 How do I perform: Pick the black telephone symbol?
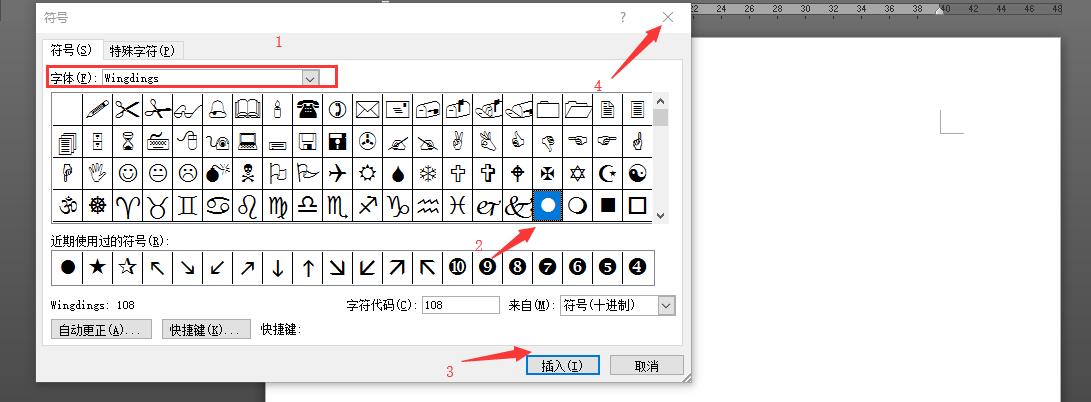click(x=308, y=109)
